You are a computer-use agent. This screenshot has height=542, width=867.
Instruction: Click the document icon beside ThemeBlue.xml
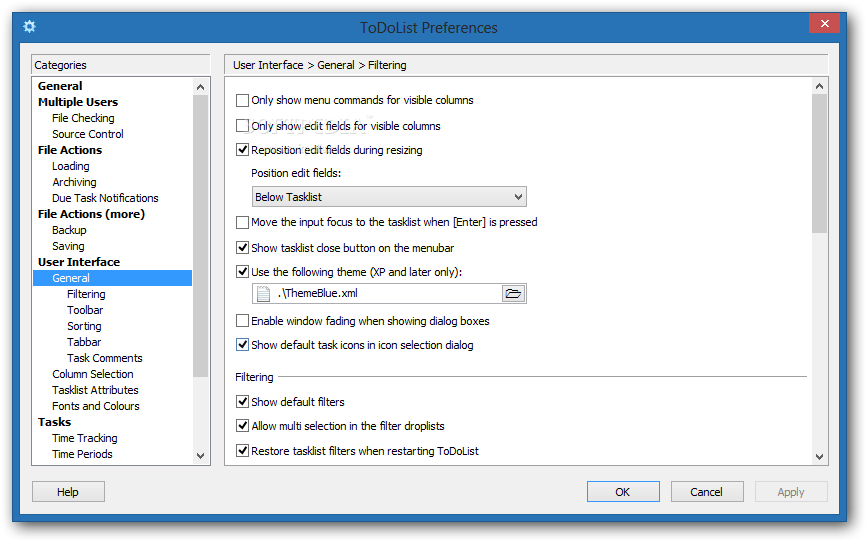(x=264, y=294)
